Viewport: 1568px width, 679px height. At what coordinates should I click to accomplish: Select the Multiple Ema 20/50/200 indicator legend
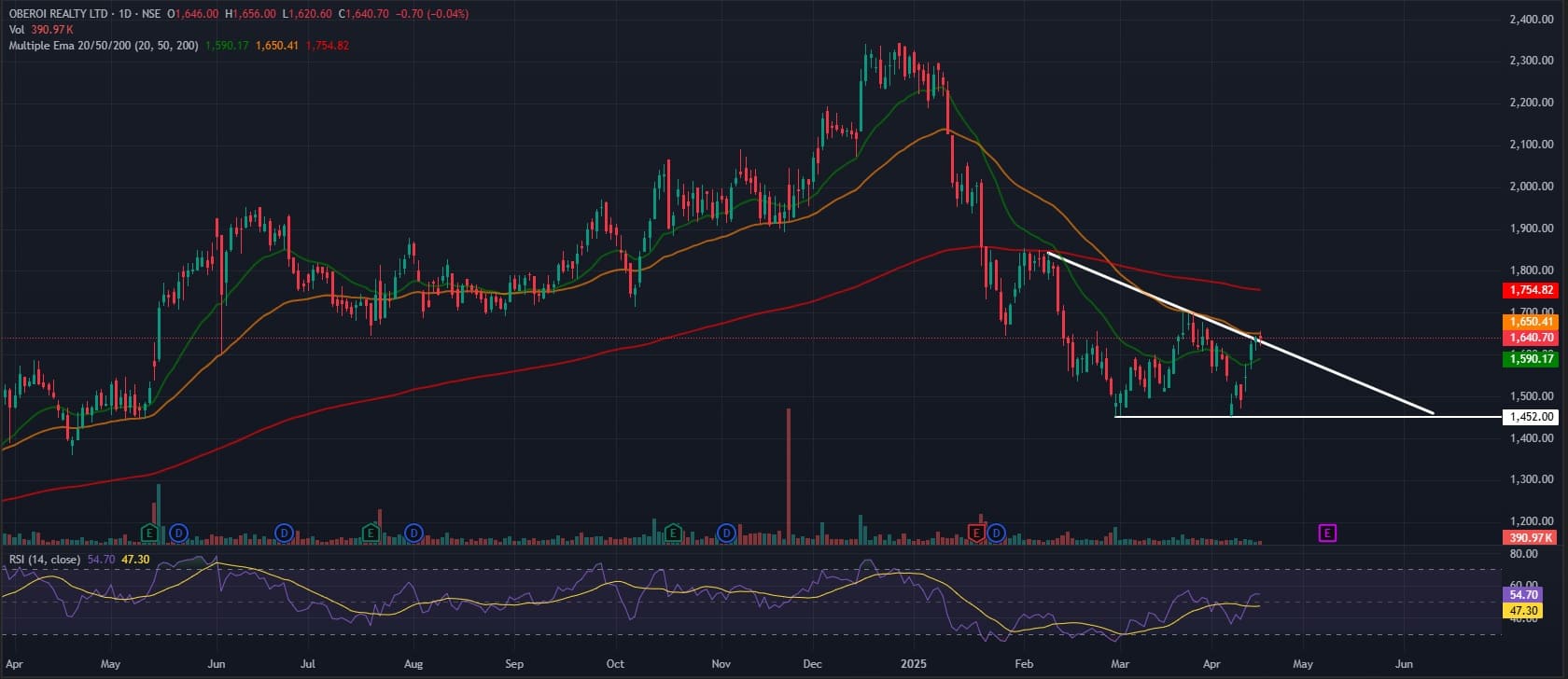(103, 46)
